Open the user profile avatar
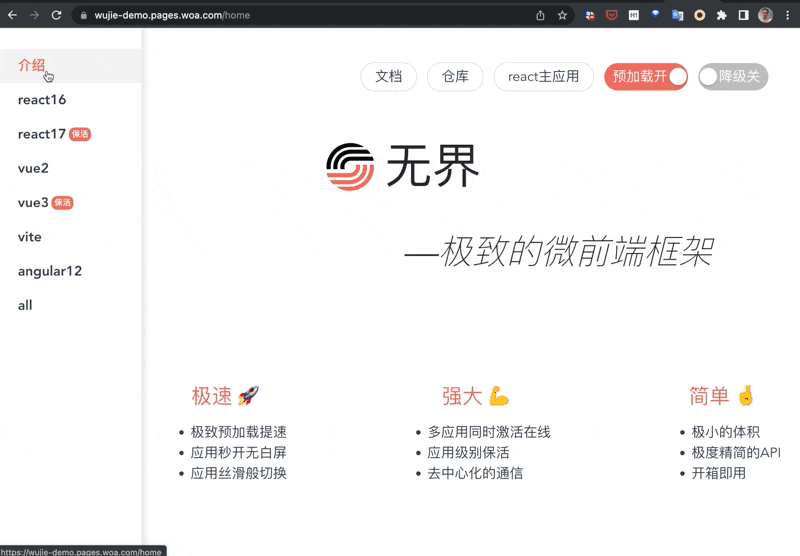 pyautogui.click(x=765, y=15)
